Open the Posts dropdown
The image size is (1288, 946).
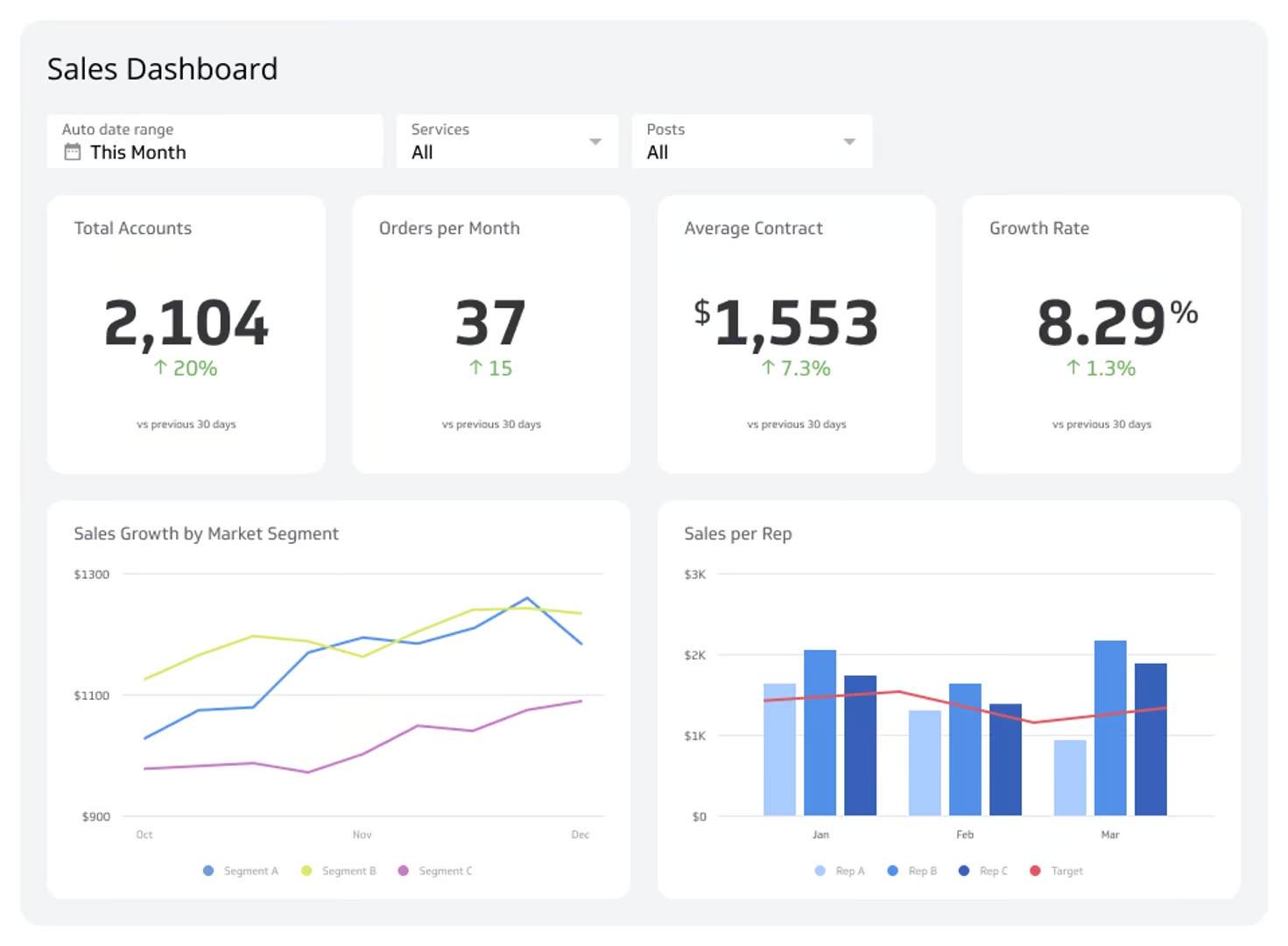point(848,141)
